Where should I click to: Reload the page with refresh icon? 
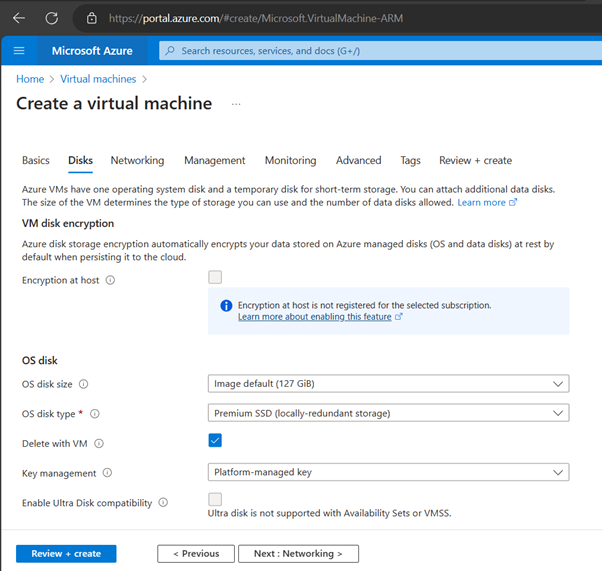(x=52, y=18)
